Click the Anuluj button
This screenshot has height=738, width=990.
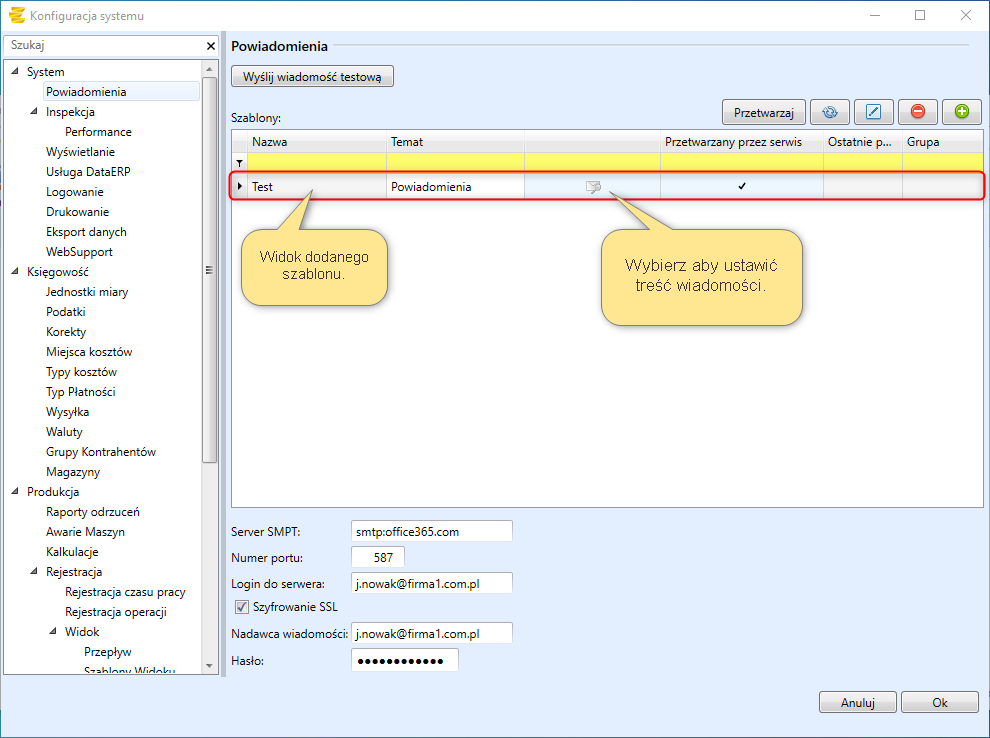pyautogui.click(x=857, y=703)
